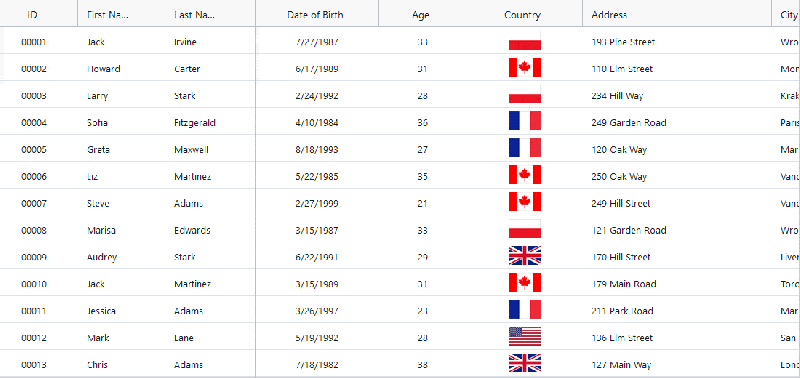Select birth date 7/18/1982
This screenshot has width=800, height=378.
(317, 365)
